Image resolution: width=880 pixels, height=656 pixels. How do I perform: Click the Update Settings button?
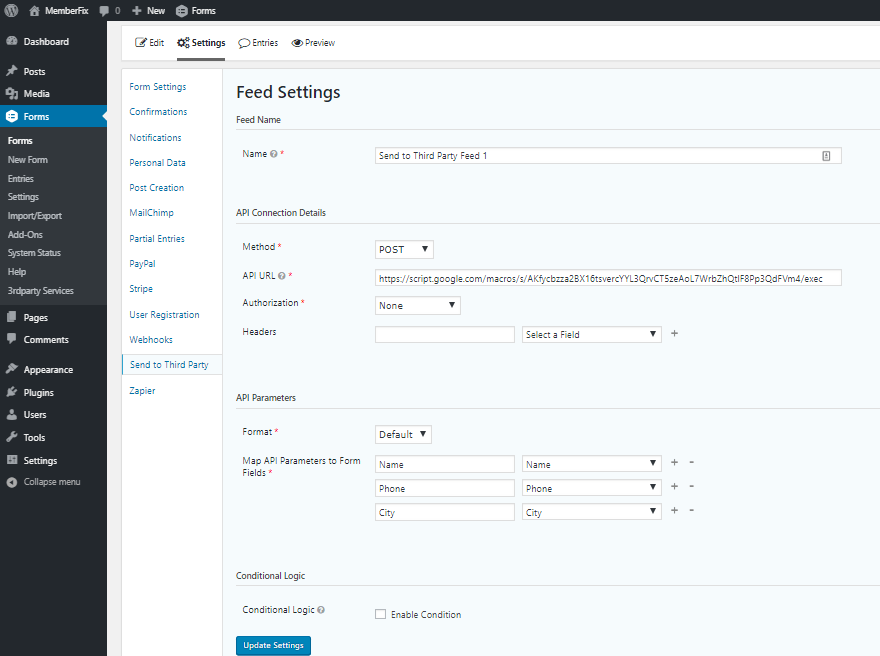[x=273, y=645]
